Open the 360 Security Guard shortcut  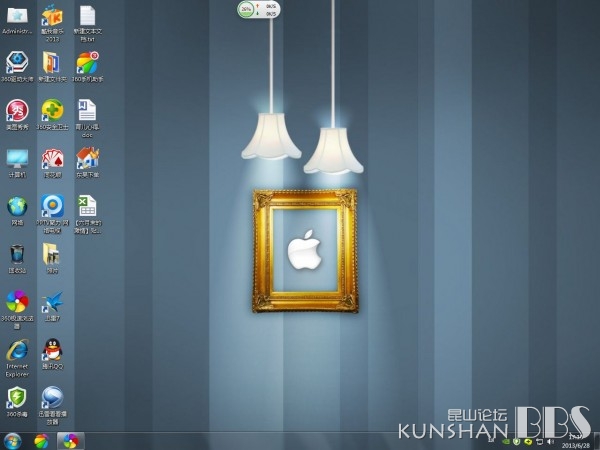pyautogui.click(x=52, y=110)
